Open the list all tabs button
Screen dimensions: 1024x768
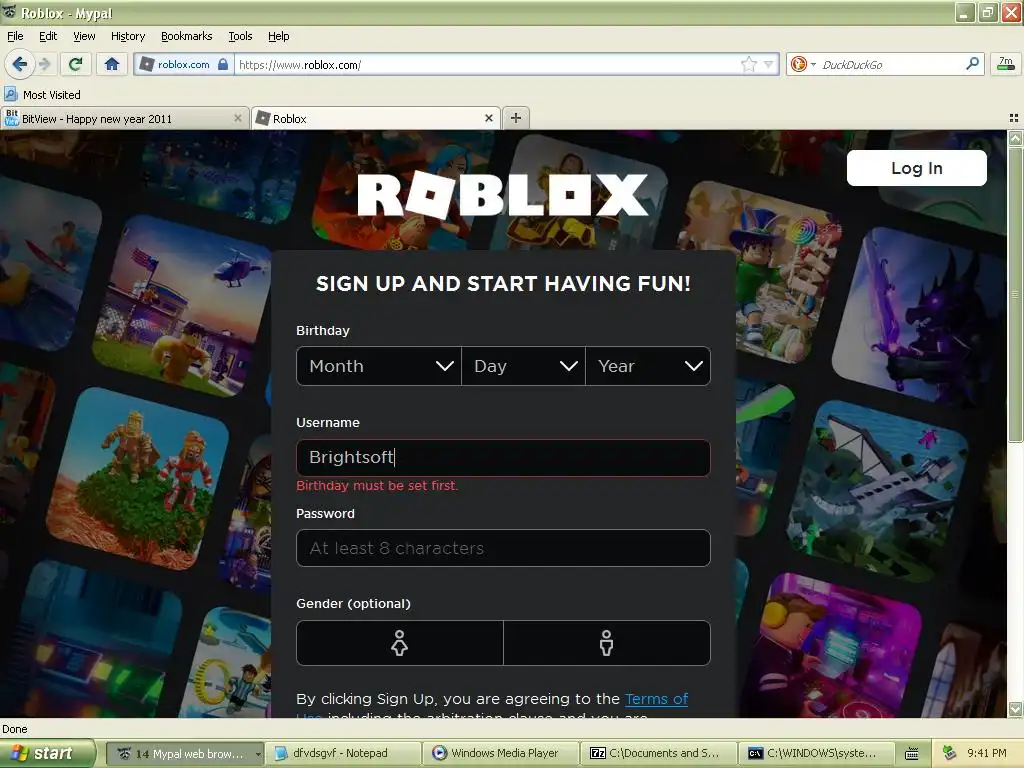(1014, 118)
